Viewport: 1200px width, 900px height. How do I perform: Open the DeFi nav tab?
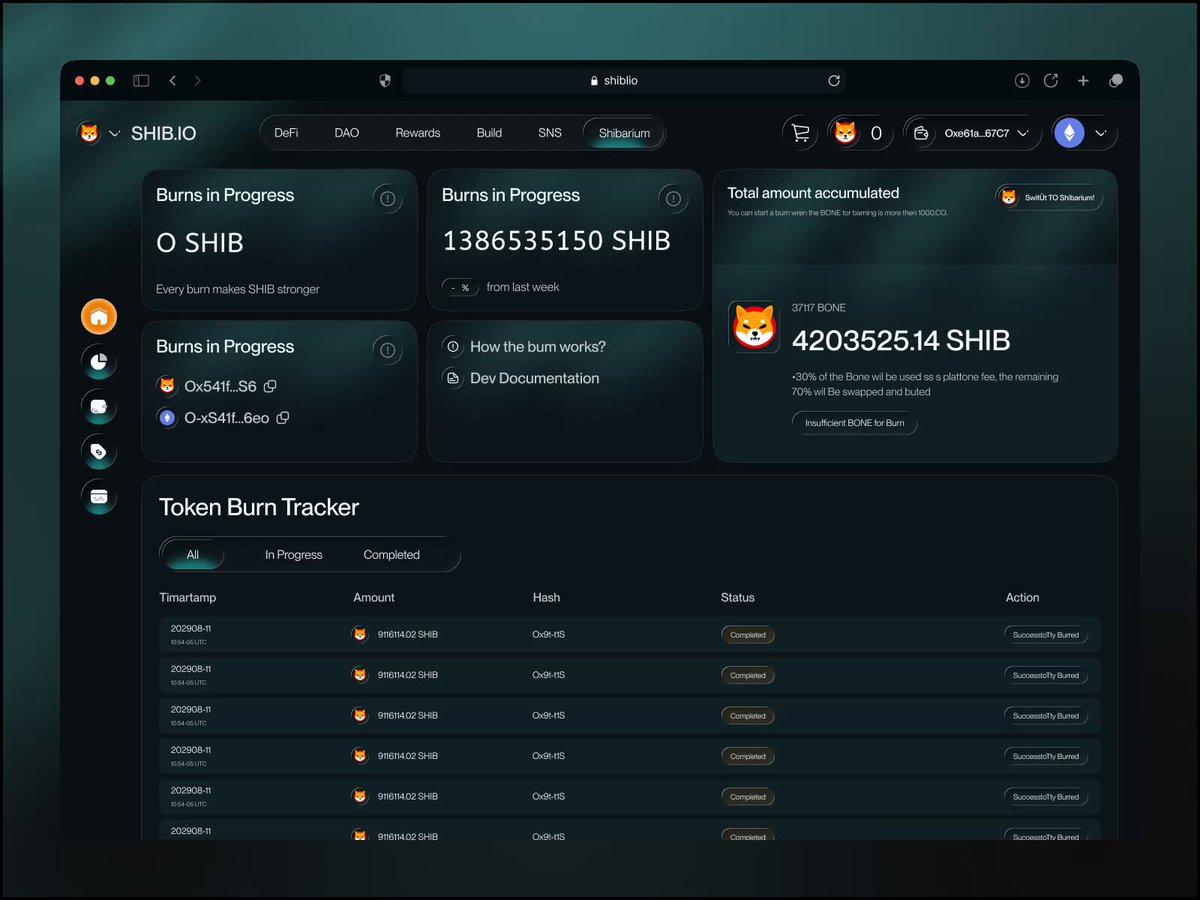286,133
